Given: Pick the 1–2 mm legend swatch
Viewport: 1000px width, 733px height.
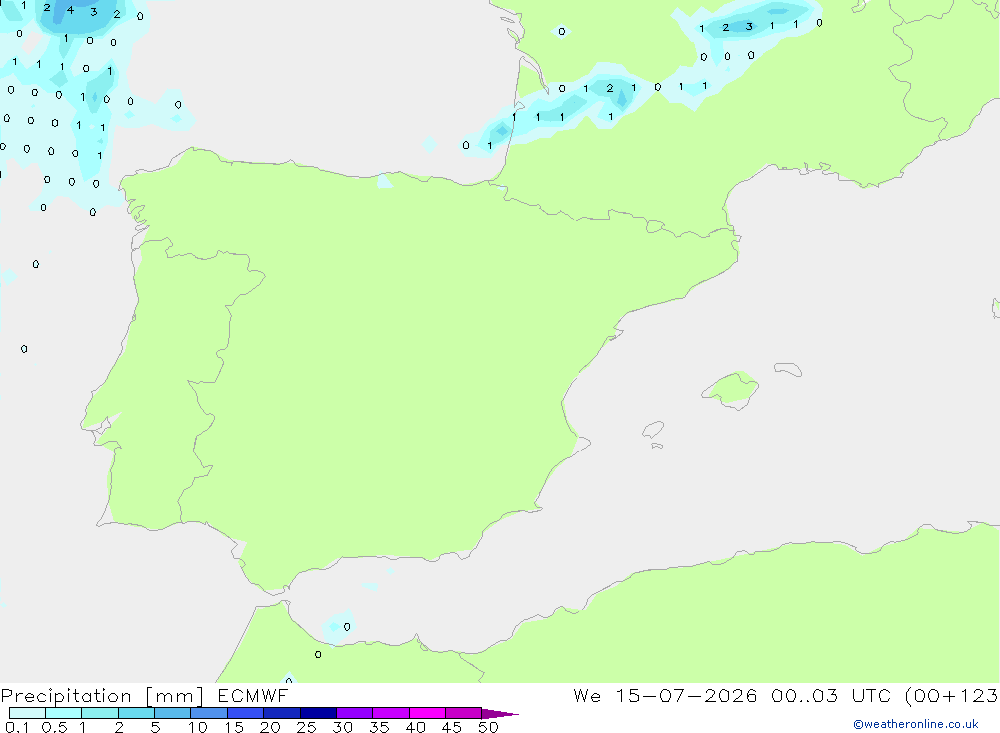Looking at the screenshot, I should (x=100, y=713).
